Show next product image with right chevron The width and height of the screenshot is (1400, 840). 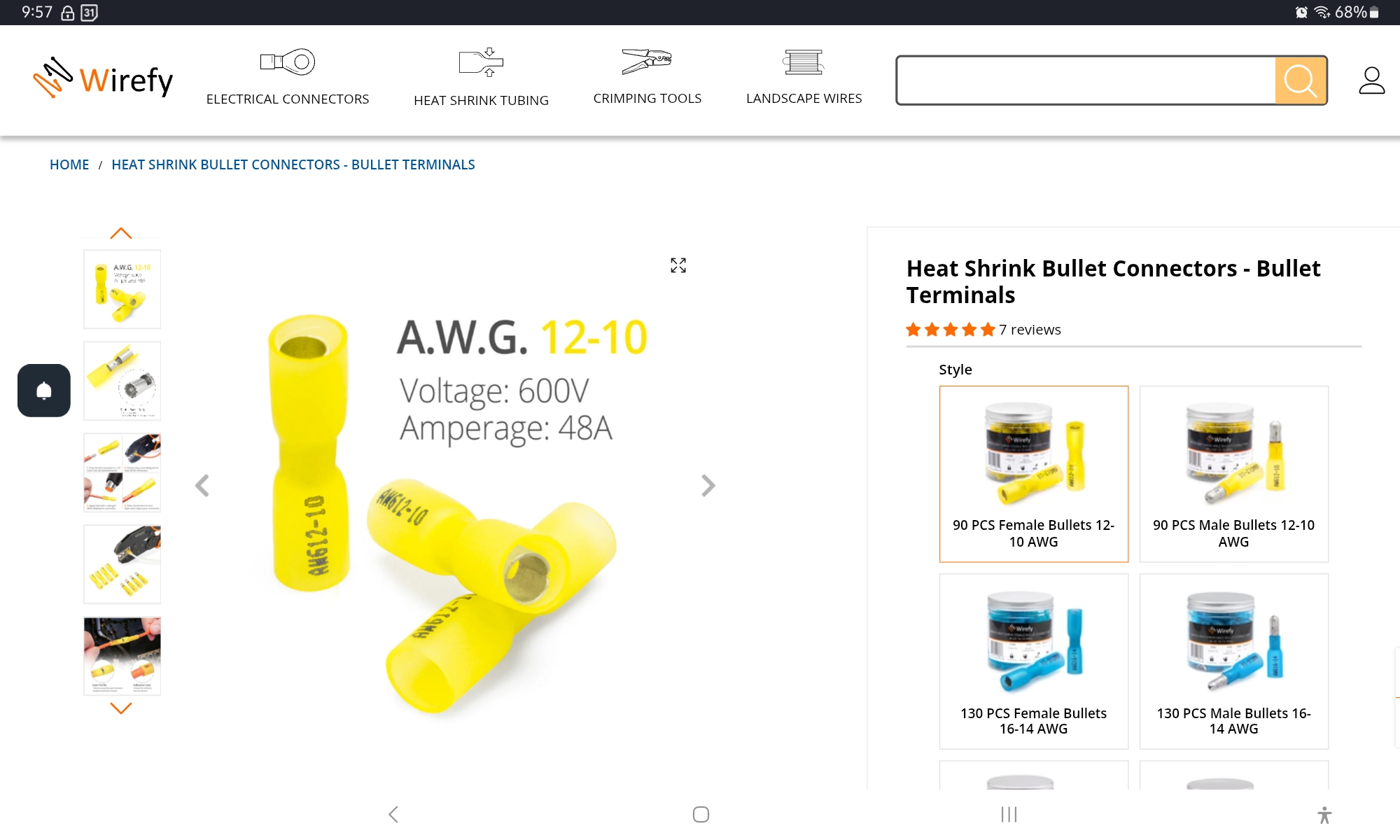click(x=708, y=485)
